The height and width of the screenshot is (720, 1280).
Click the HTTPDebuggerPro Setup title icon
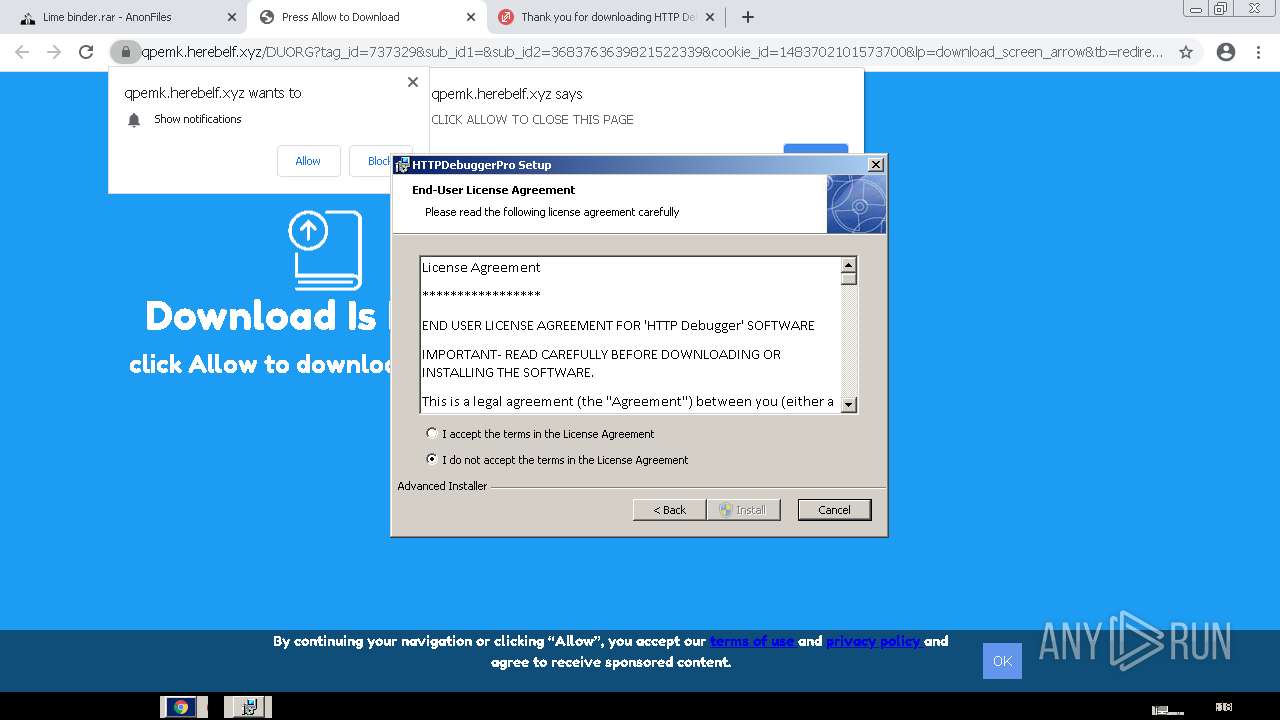point(402,165)
